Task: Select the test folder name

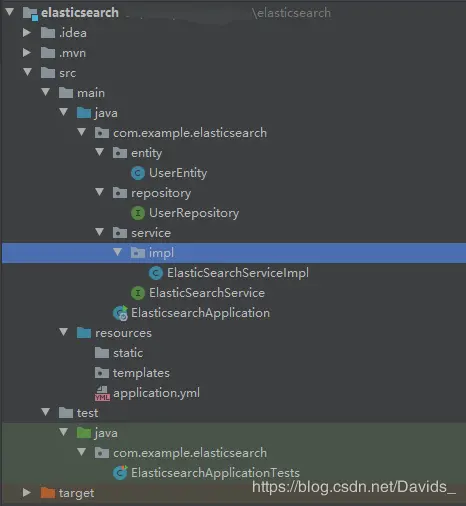Action: click(x=88, y=413)
